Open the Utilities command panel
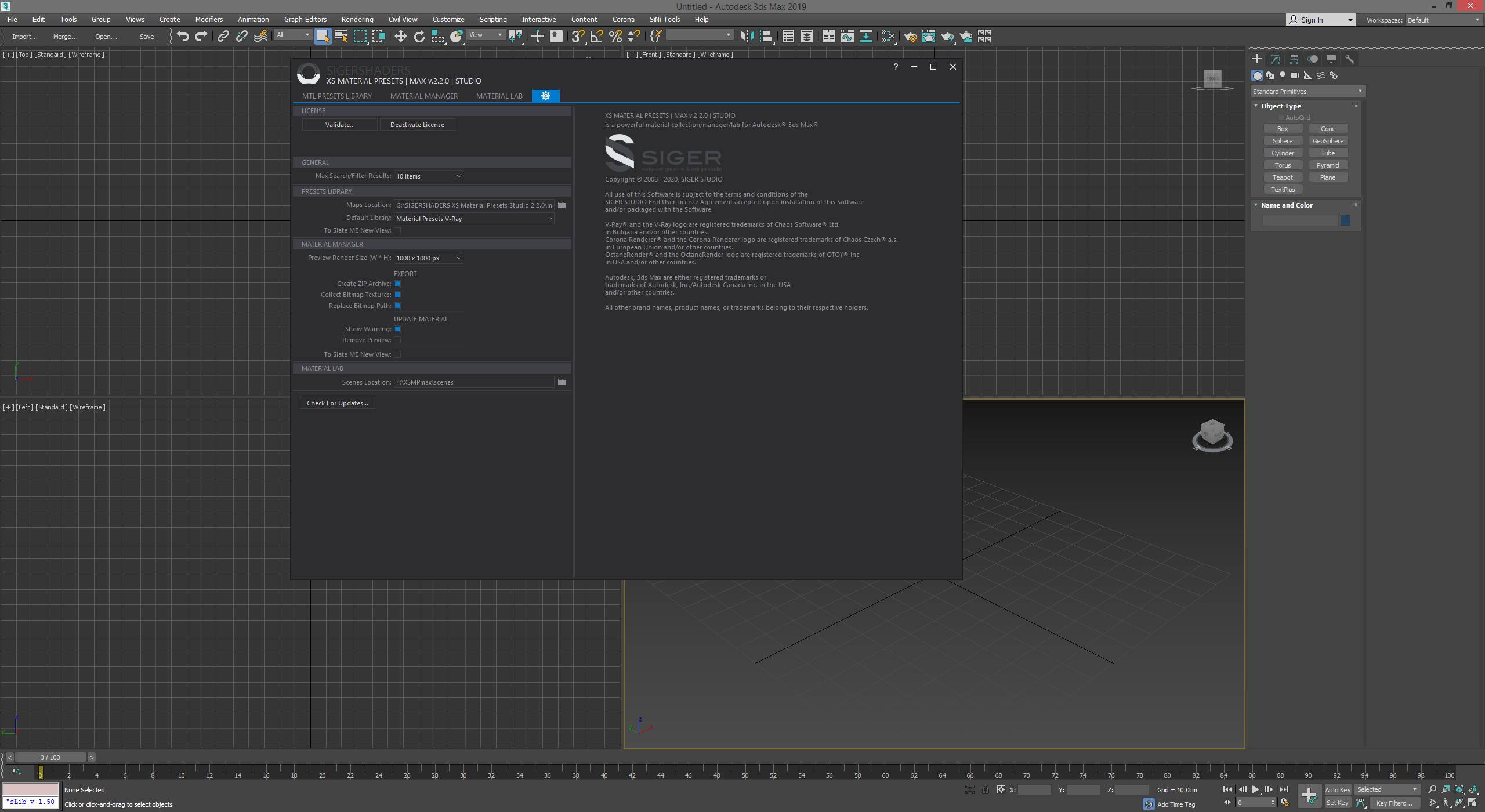The height and width of the screenshot is (812, 1485). 1350,59
